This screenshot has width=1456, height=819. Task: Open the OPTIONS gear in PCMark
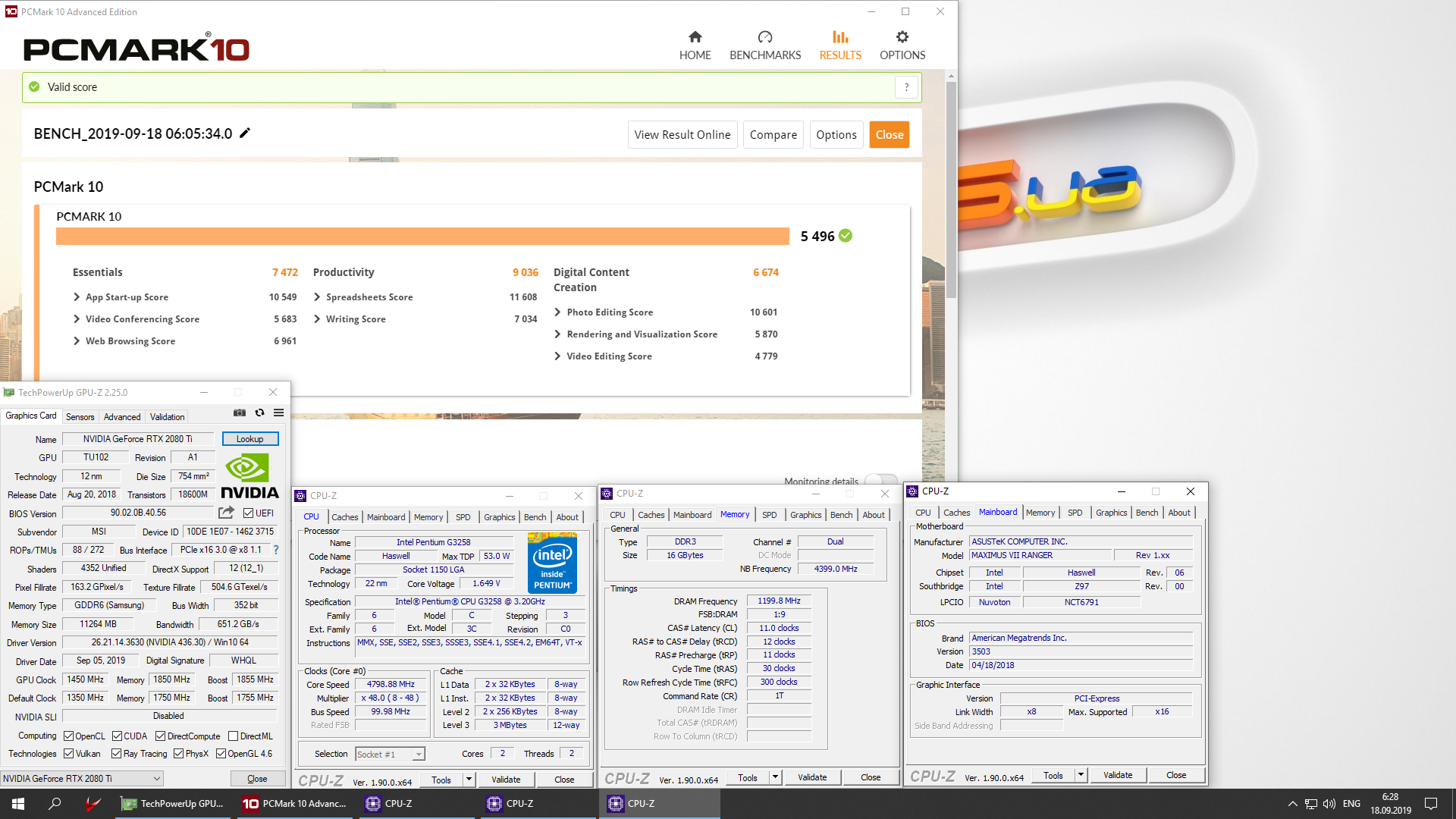click(902, 45)
